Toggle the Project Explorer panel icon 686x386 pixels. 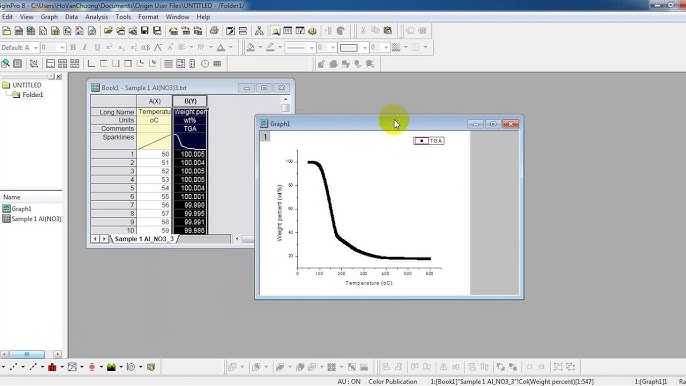click(275, 31)
